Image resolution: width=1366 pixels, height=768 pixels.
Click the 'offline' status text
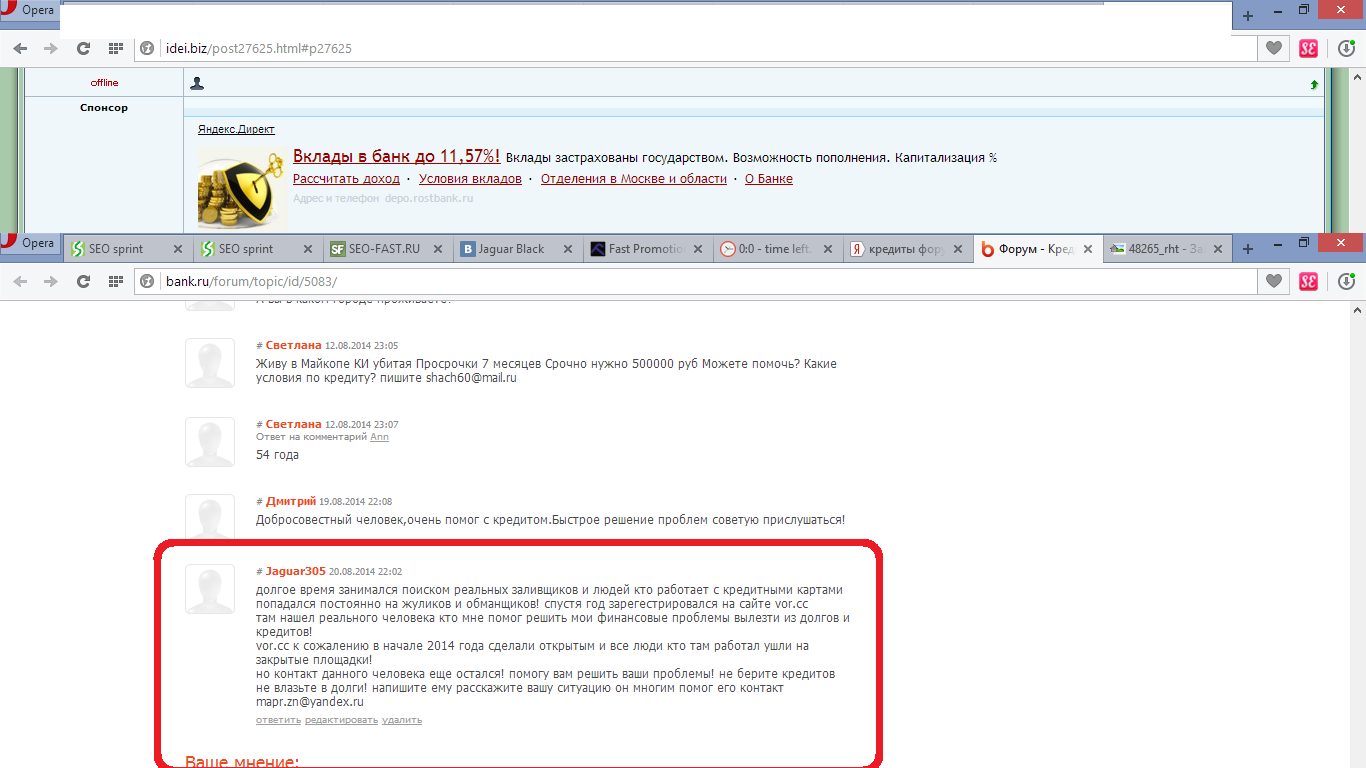[x=104, y=83]
